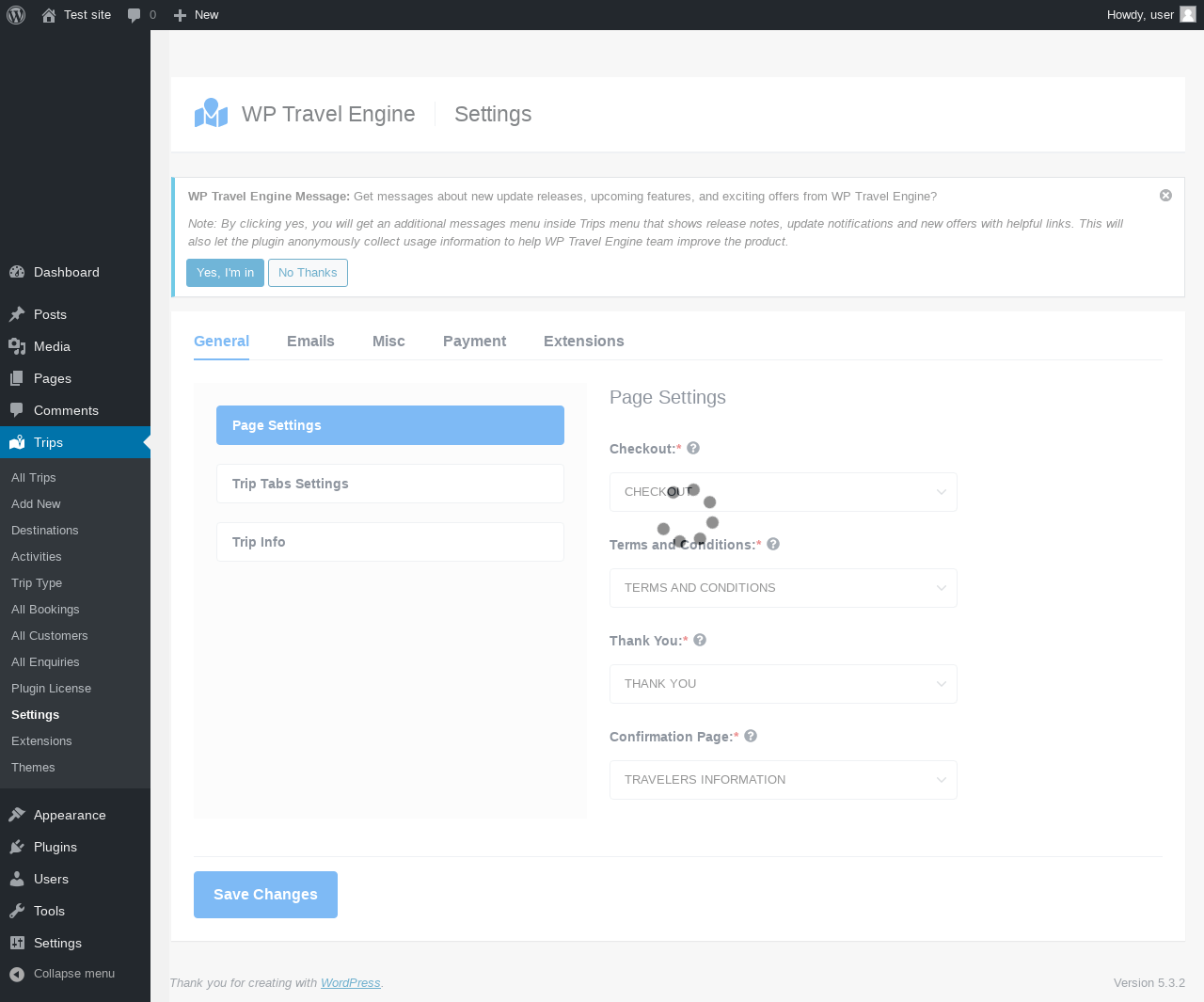This screenshot has width=1204, height=1002.
Task: Click the Appearance paintbrush icon
Action: (17, 815)
